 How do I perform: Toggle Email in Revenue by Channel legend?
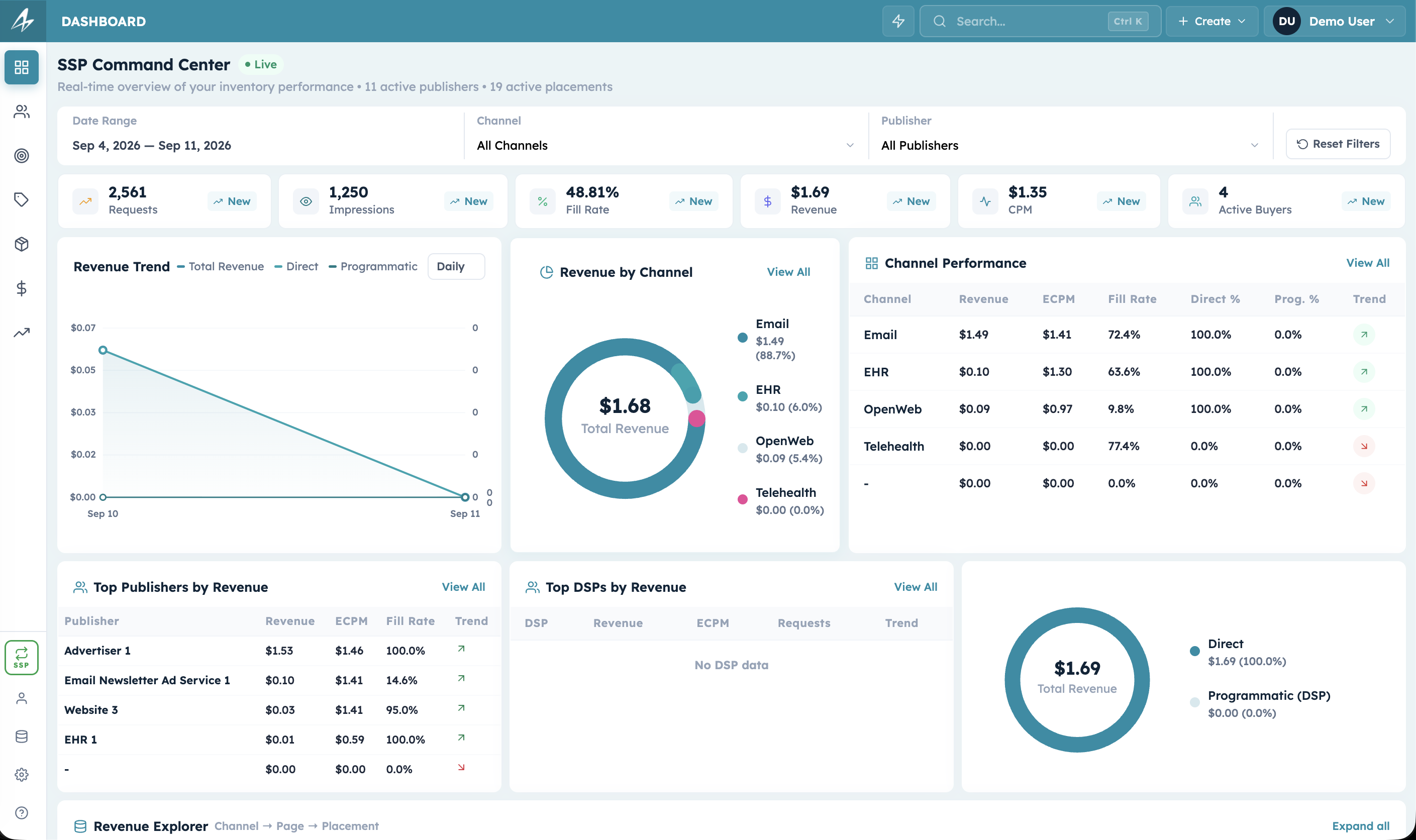pyautogui.click(x=767, y=339)
